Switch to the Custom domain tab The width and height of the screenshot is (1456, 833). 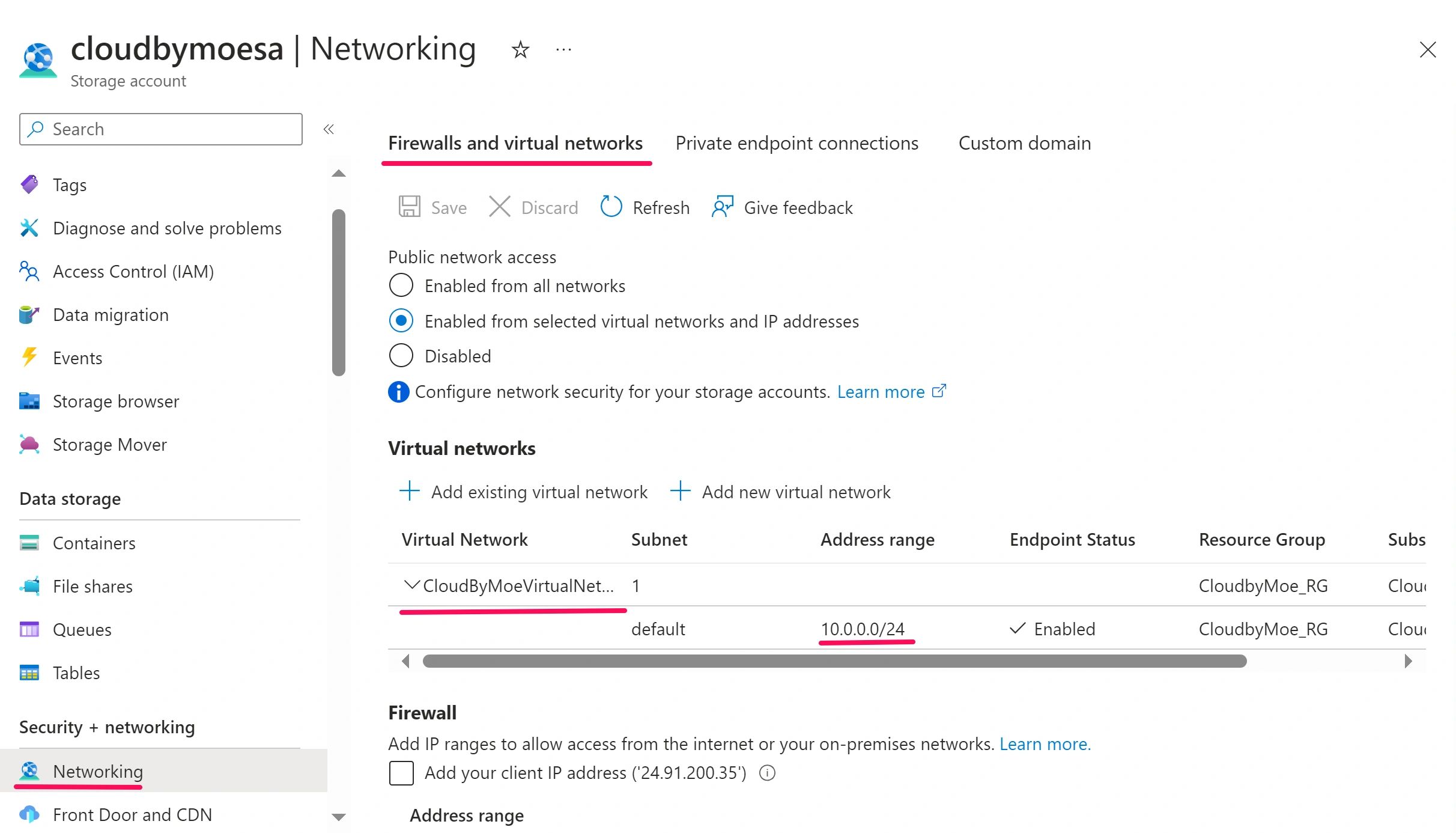point(1024,143)
